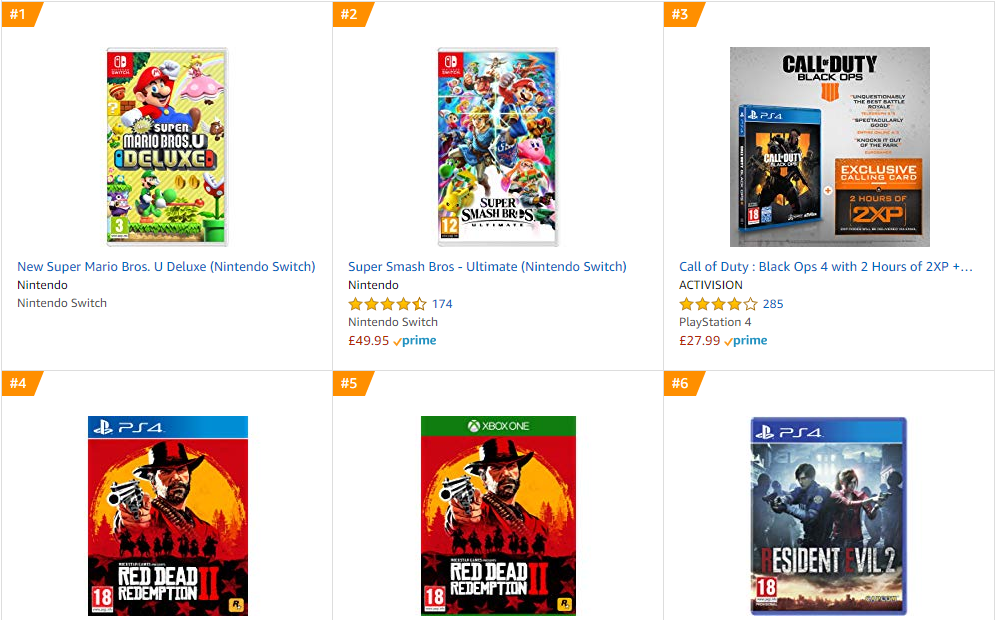View the 285 reviews for Call of Duty
The image size is (997, 620).
[x=773, y=304]
